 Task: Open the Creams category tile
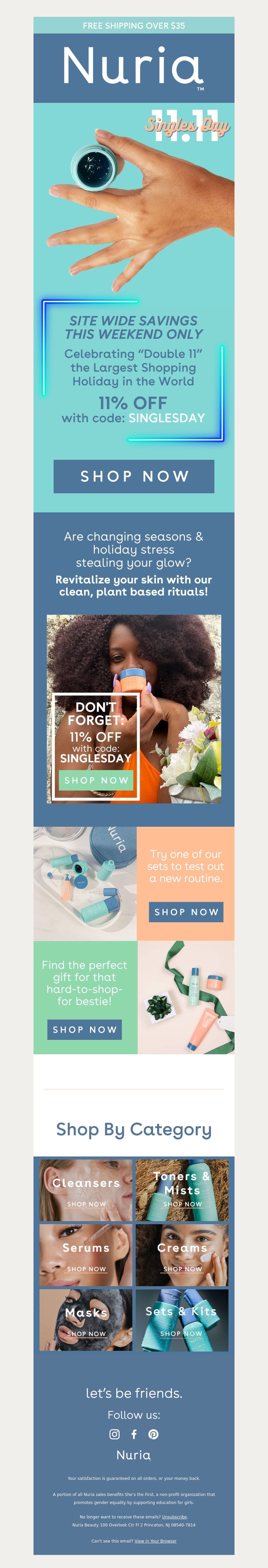point(182,1255)
